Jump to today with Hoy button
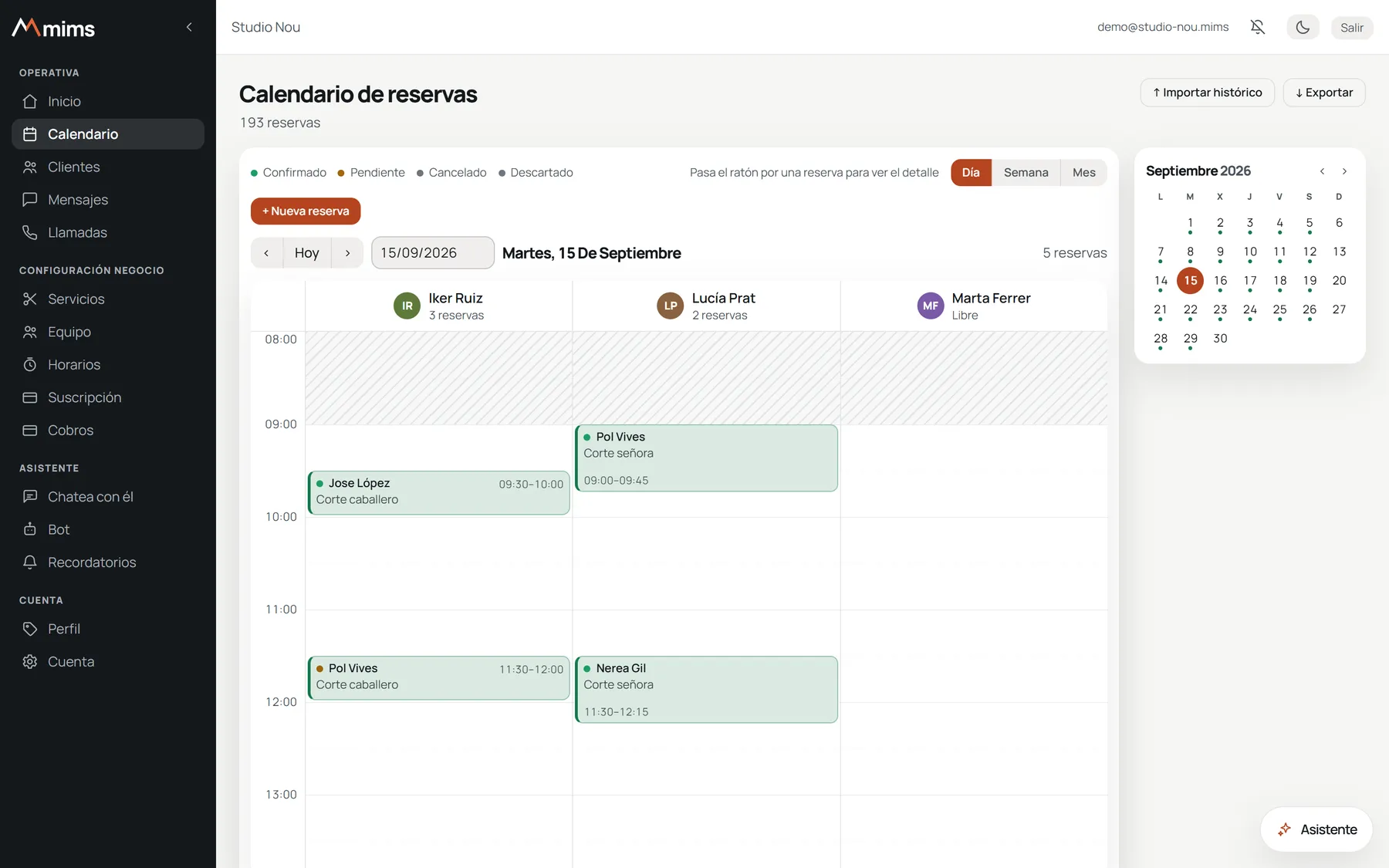 306,253
